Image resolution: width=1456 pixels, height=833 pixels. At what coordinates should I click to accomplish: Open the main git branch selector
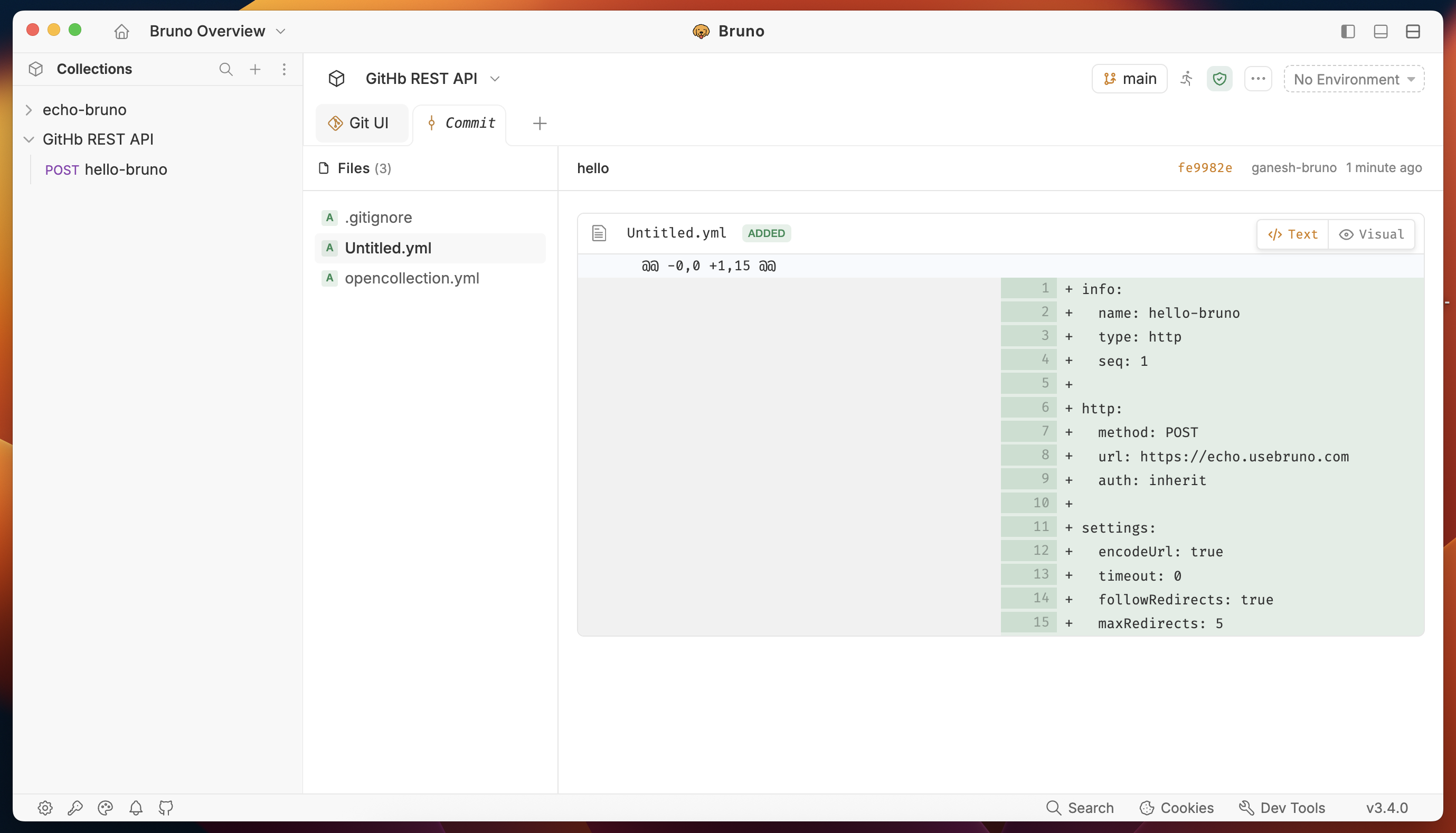click(x=1129, y=78)
